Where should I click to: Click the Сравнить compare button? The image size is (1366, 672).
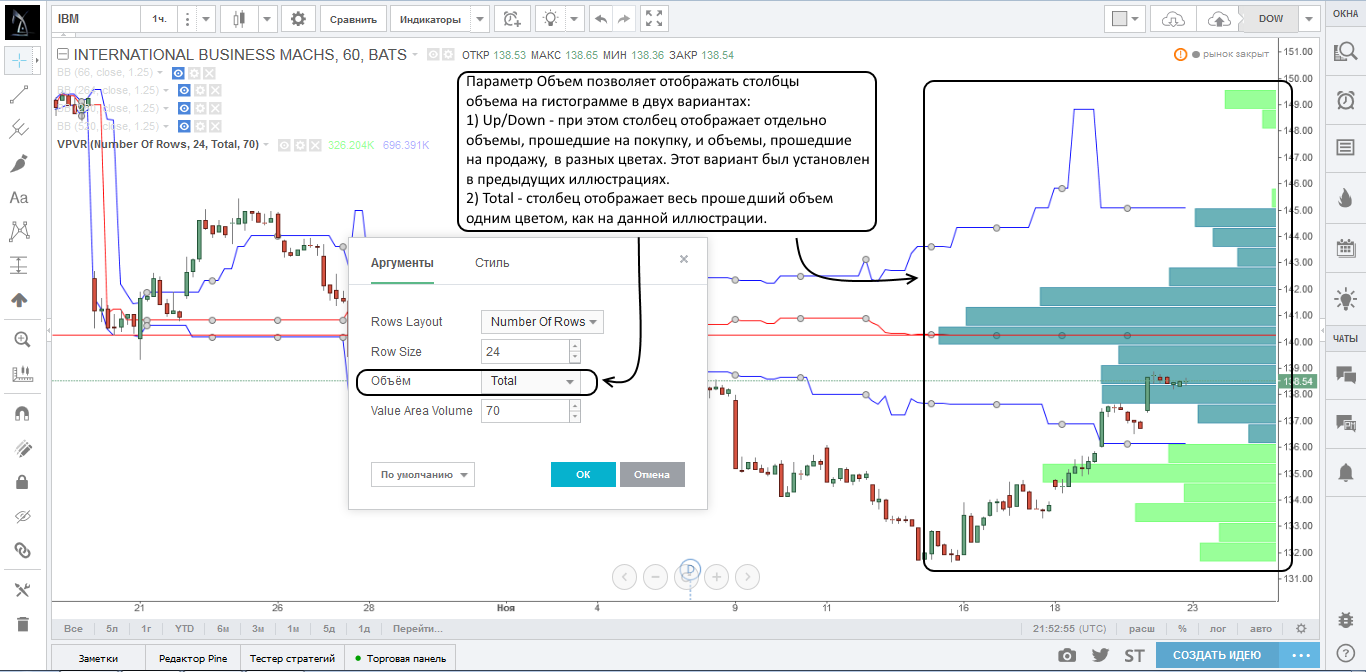click(x=353, y=18)
